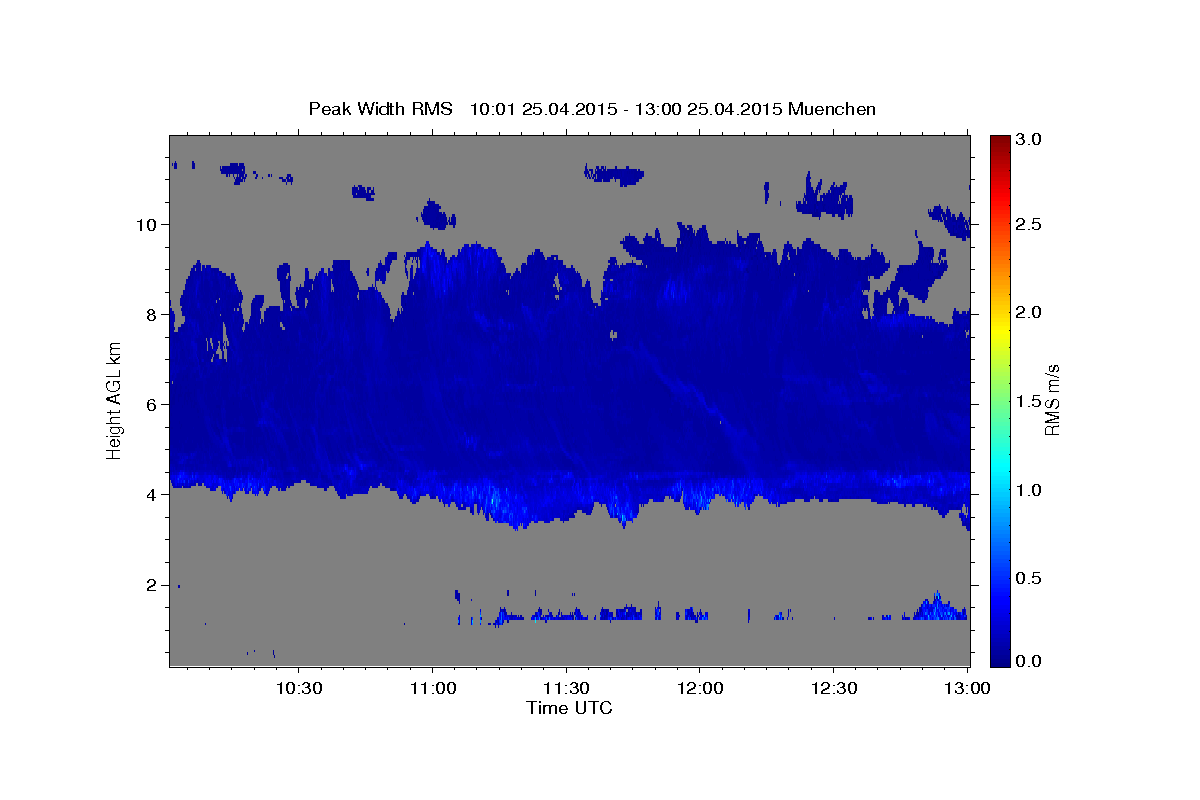Click the 2.0 colorbar value
Image resolution: width=1200 pixels, height=800 pixels.
click(1030, 312)
